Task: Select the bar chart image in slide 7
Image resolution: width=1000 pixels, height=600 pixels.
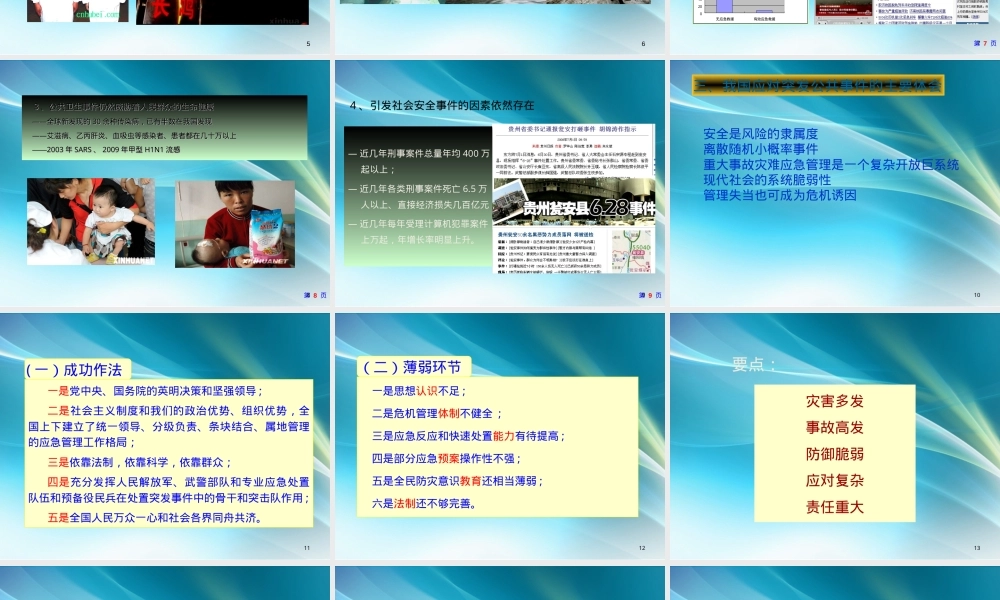Action: tap(750, 11)
